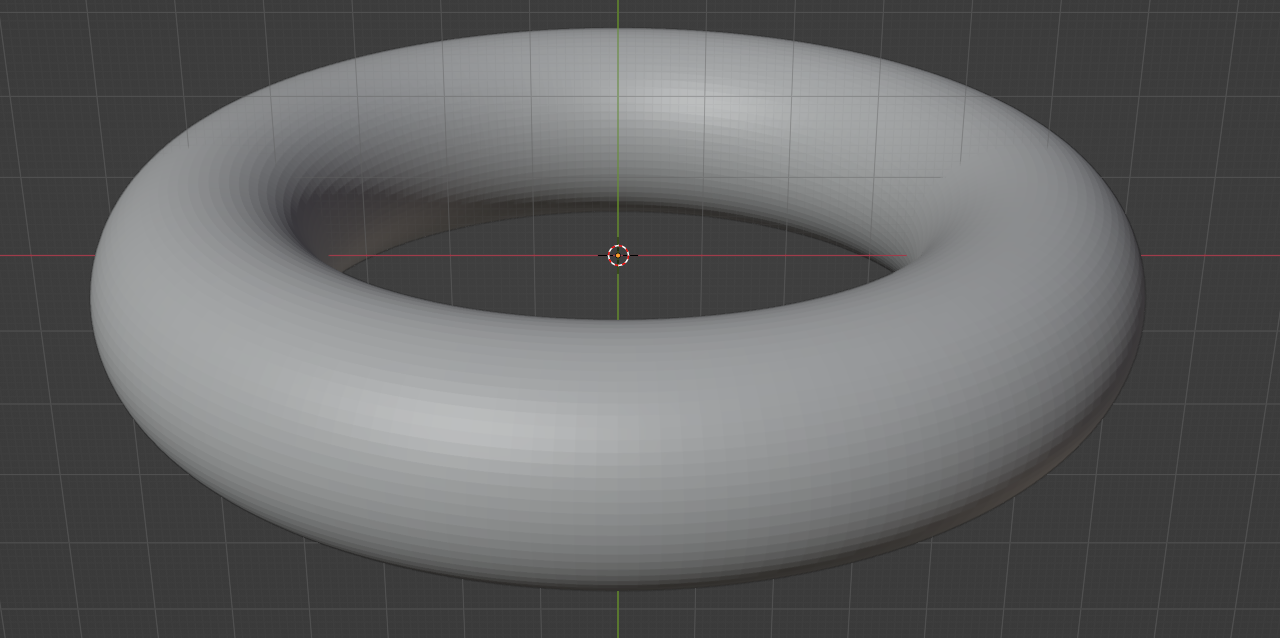Click the 3D cursor at the scene center
1280x638 pixels.
(618, 255)
